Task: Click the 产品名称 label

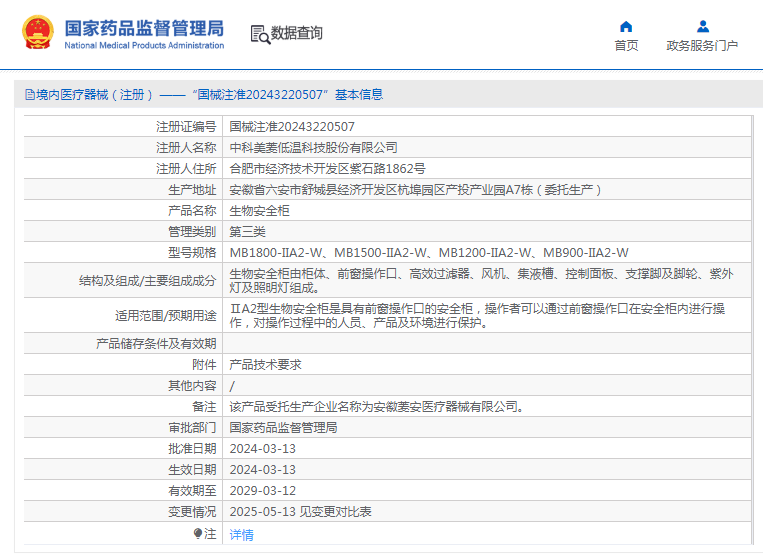Action: tap(192, 211)
